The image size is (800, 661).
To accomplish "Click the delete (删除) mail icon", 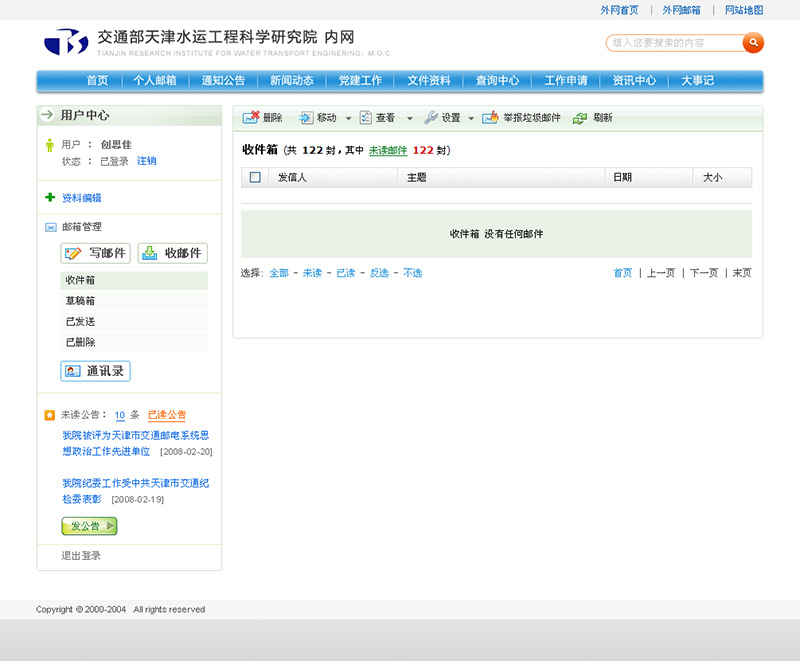I will (x=251, y=118).
